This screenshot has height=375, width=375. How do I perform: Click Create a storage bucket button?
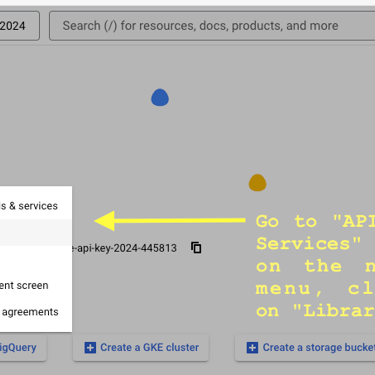(305, 348)
